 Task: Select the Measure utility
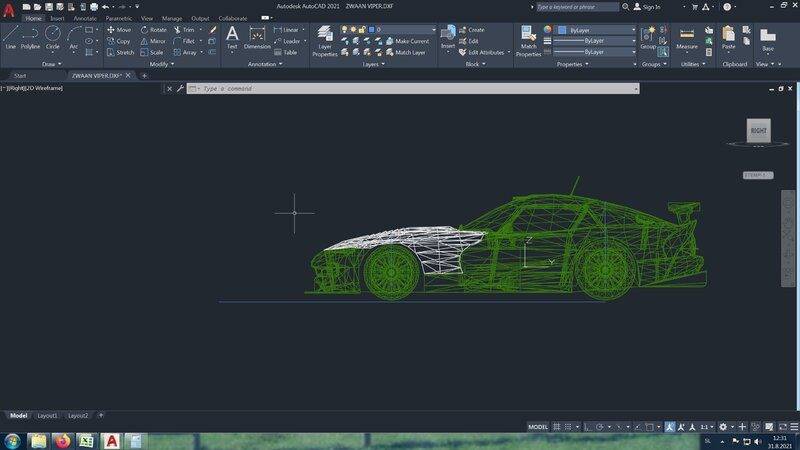coord(687,38)
